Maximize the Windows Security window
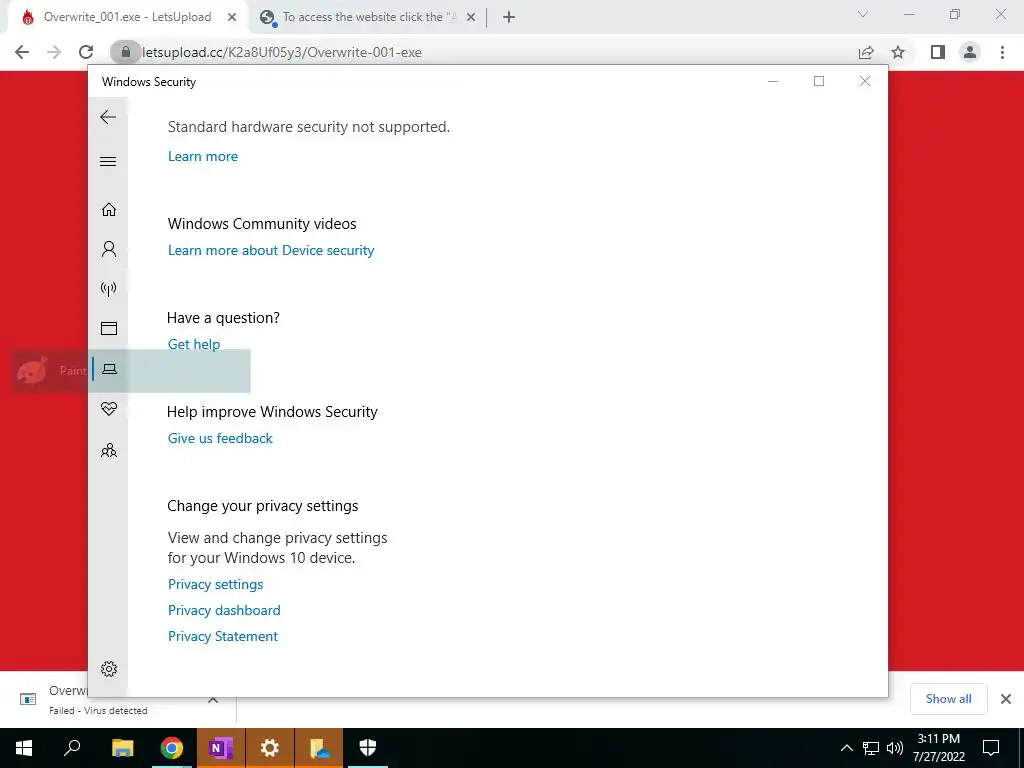The image size is (1024, 768). coord(819,81)
